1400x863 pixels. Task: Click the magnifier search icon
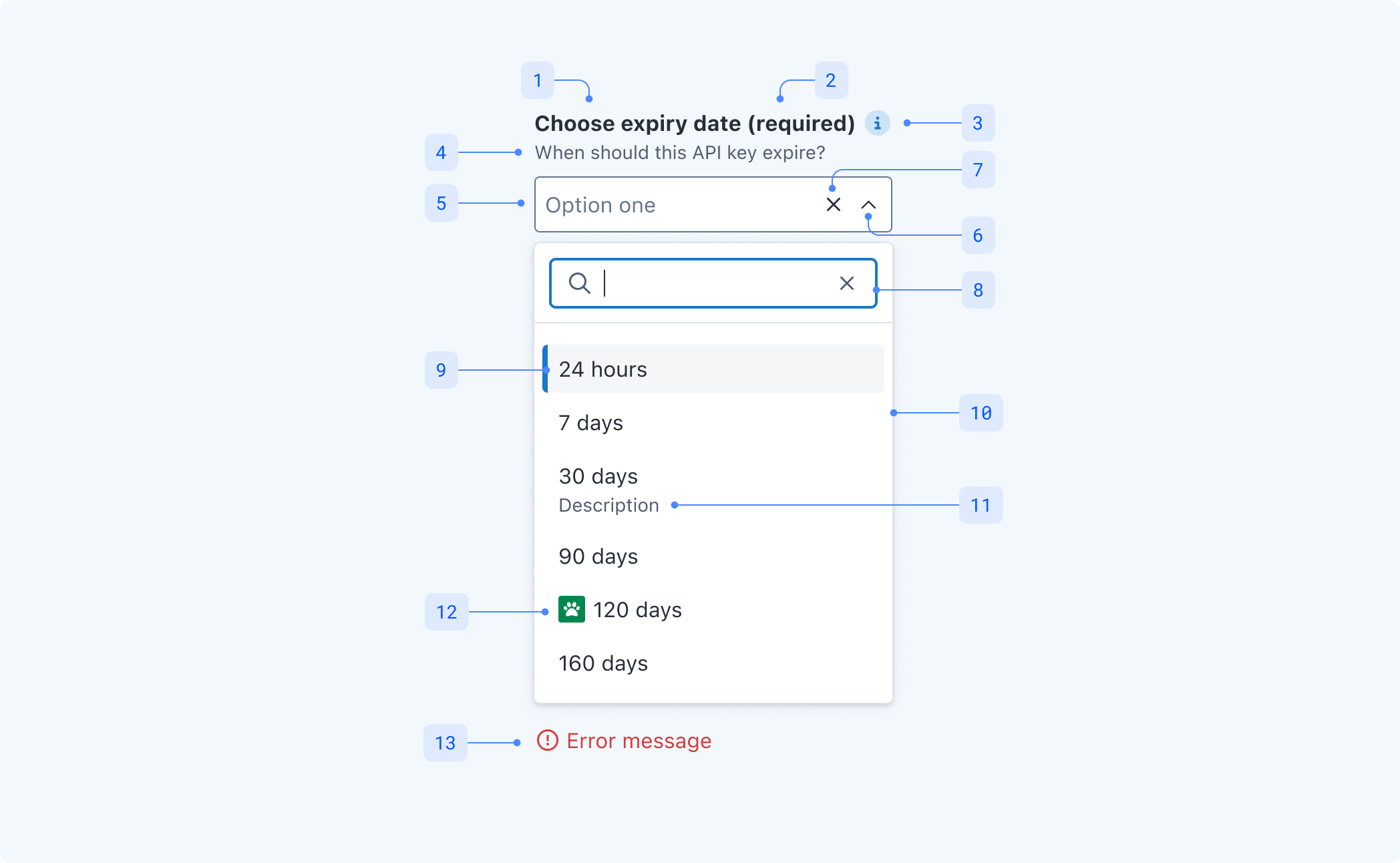579,283
